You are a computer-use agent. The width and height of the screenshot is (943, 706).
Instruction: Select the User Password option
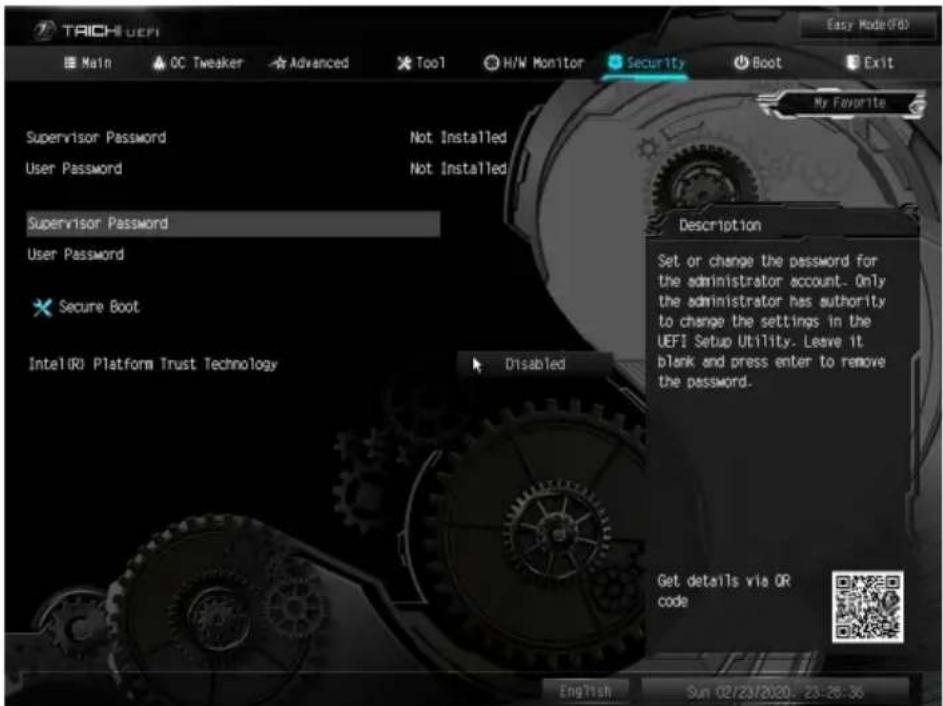coord(76,254)
